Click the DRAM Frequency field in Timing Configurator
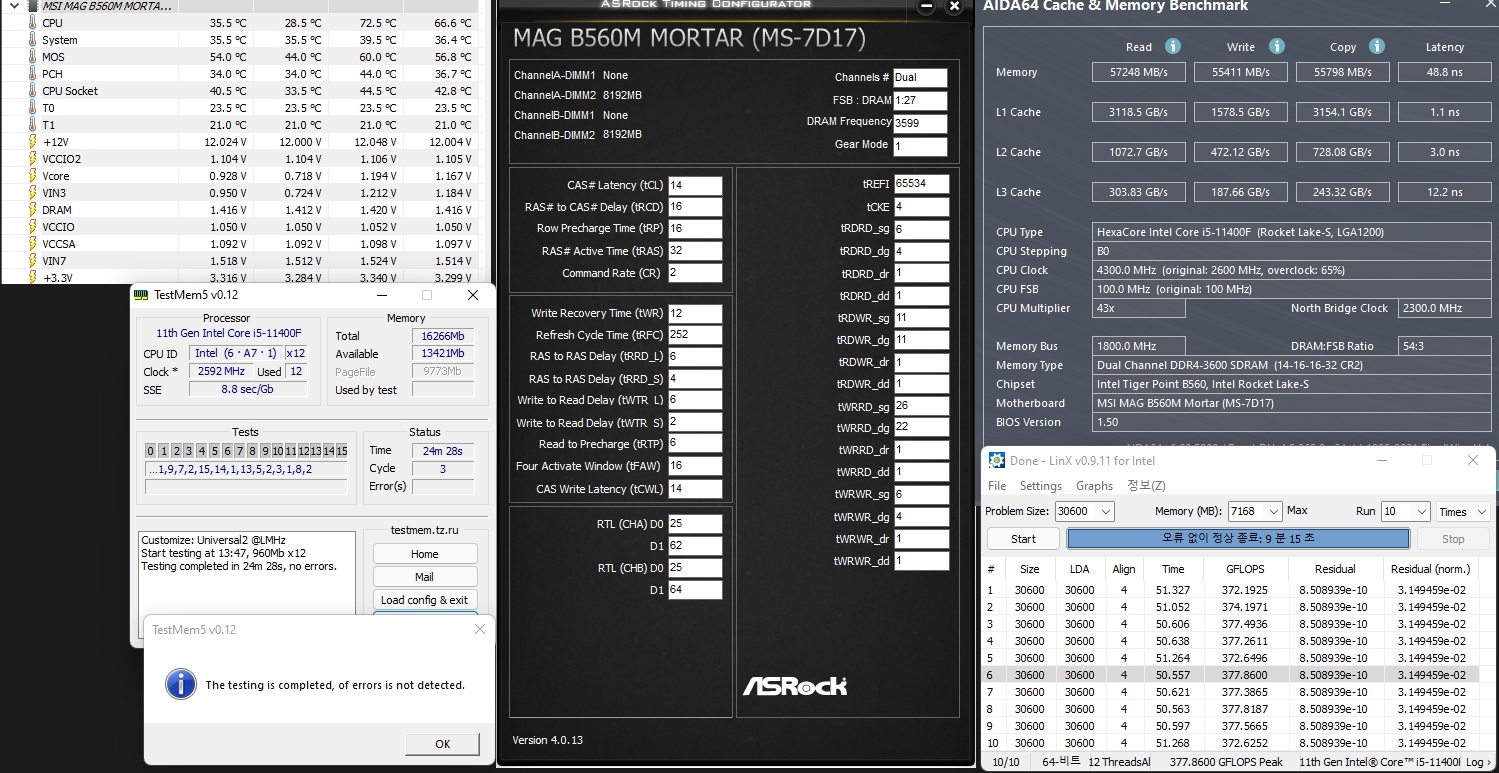This screenshot has height=773, width=1499. coord(920,124)
